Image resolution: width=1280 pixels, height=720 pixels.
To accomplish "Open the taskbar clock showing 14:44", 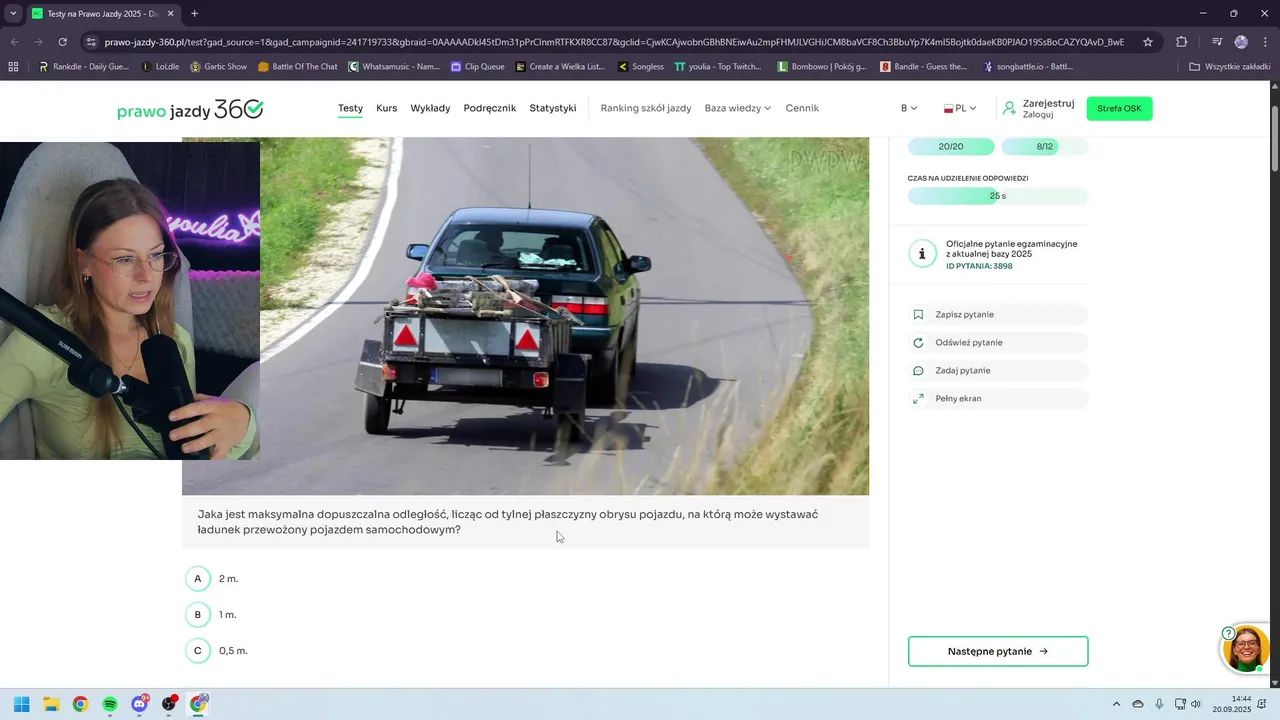I will click(1232, 704).
